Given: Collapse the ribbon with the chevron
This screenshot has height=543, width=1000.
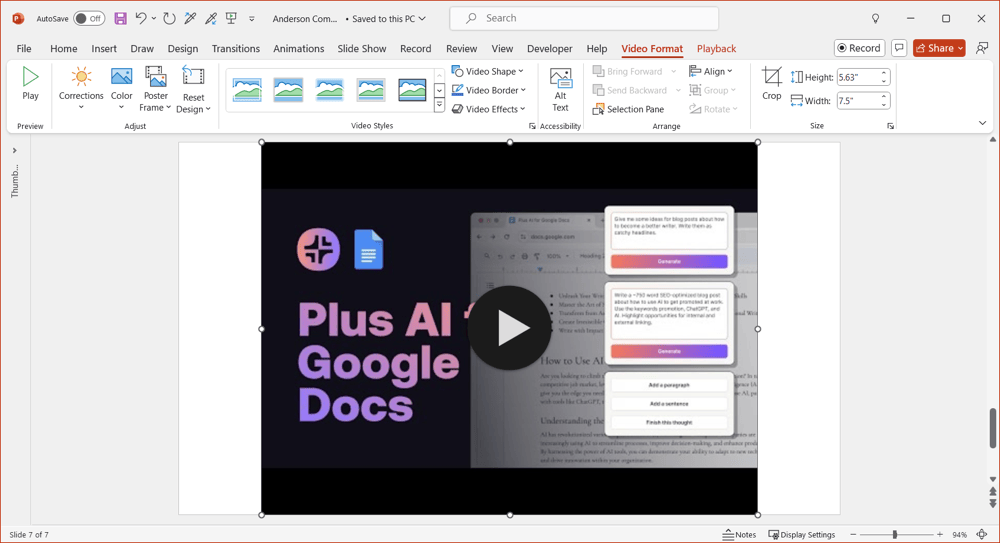Looking at the screenshot, I should [982, 123].
